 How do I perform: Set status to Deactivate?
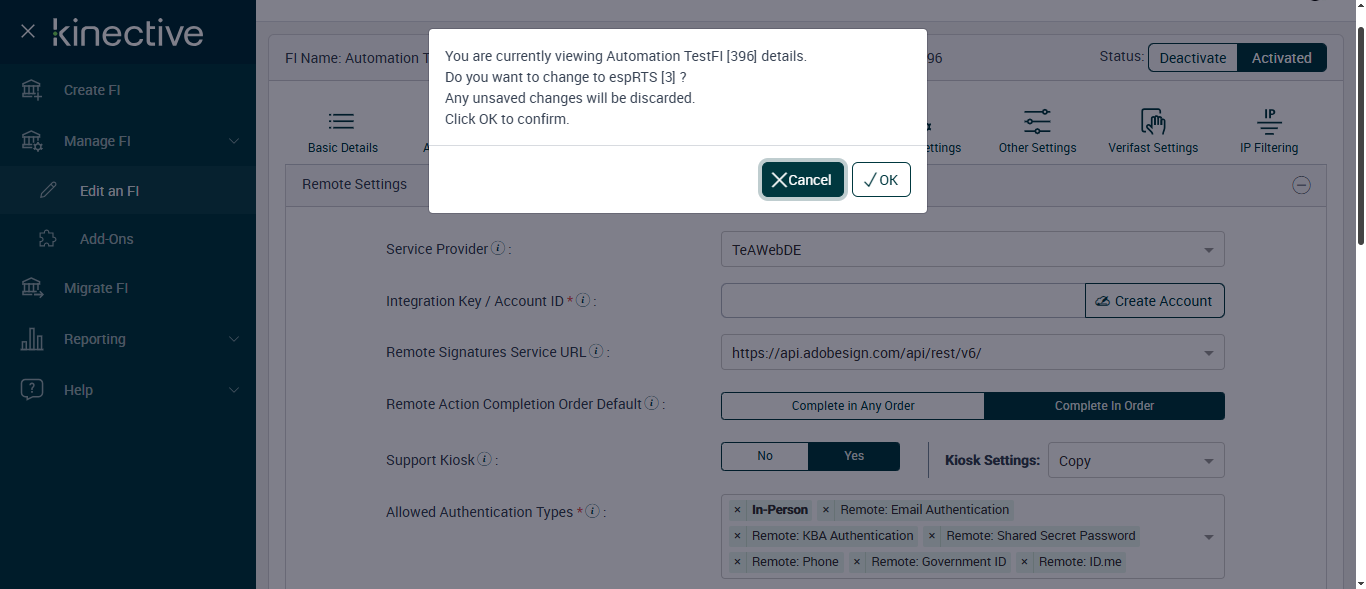click(x=1192, y=58)
